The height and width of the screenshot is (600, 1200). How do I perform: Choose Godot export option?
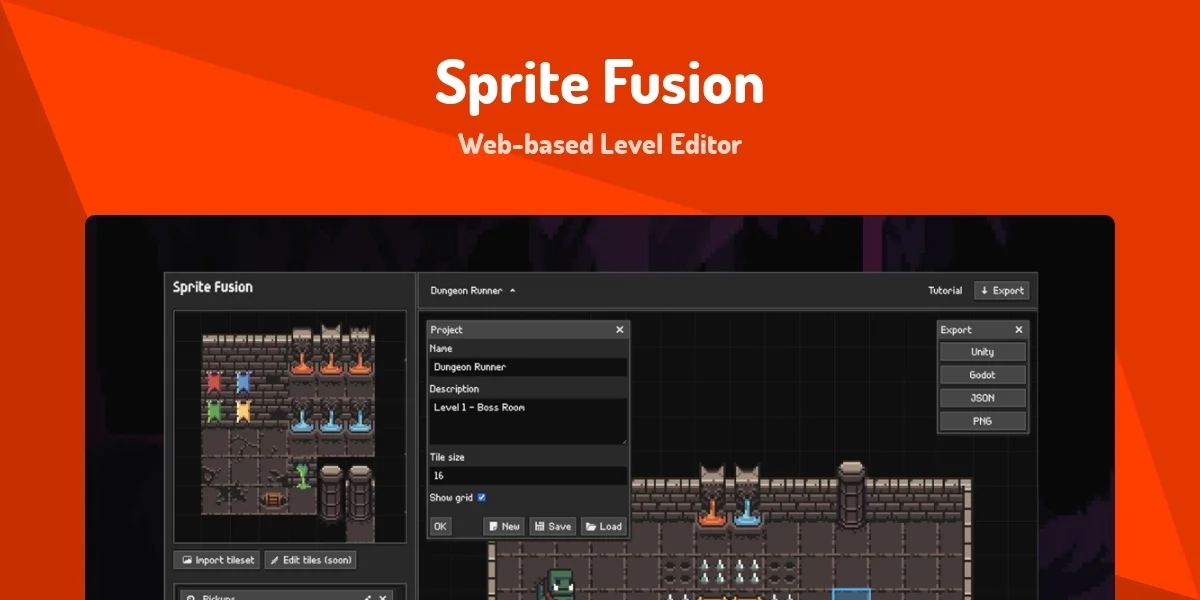point(982,375)
